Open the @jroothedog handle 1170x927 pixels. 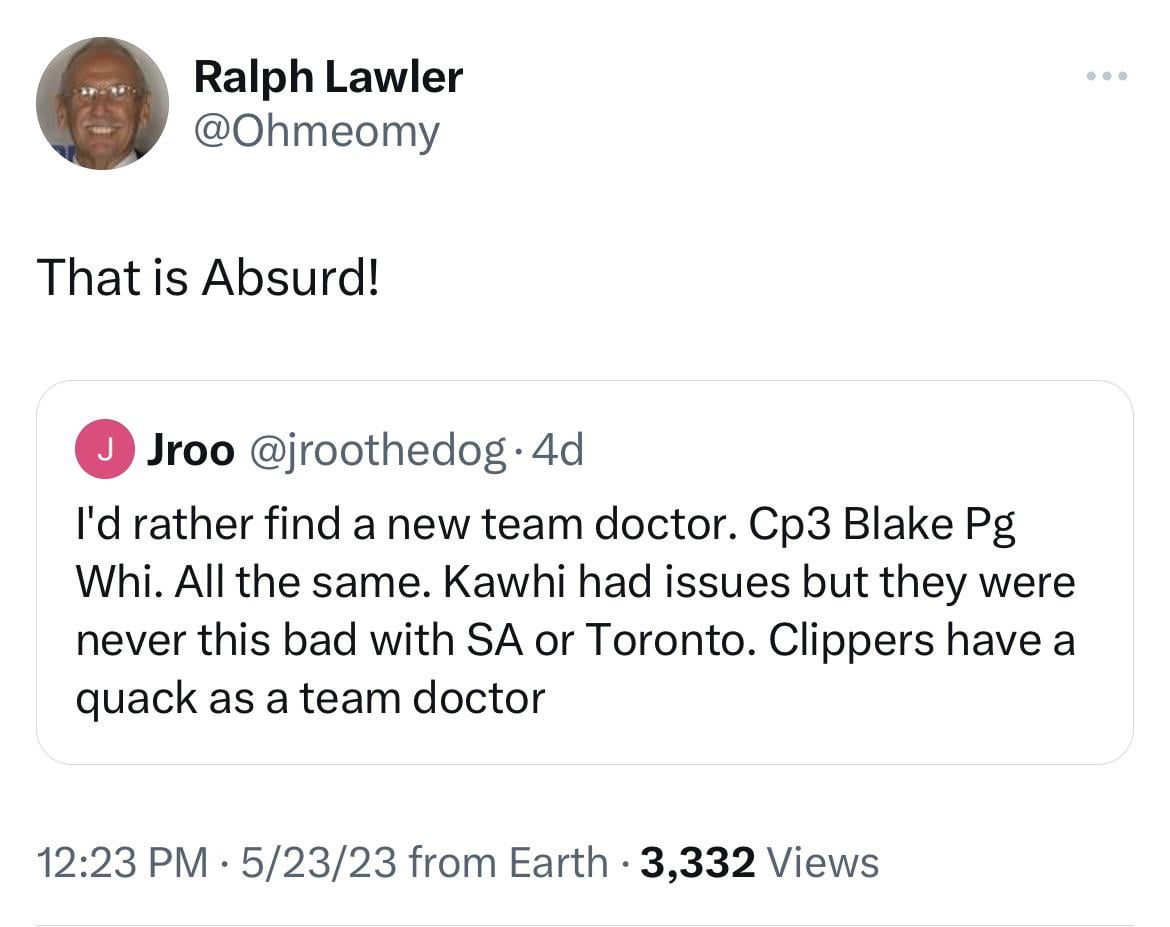point(375,451)
